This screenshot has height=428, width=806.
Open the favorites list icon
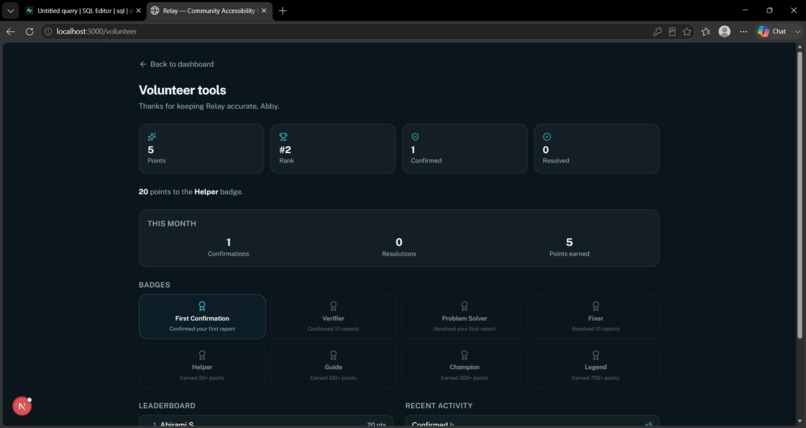[706, 31]
